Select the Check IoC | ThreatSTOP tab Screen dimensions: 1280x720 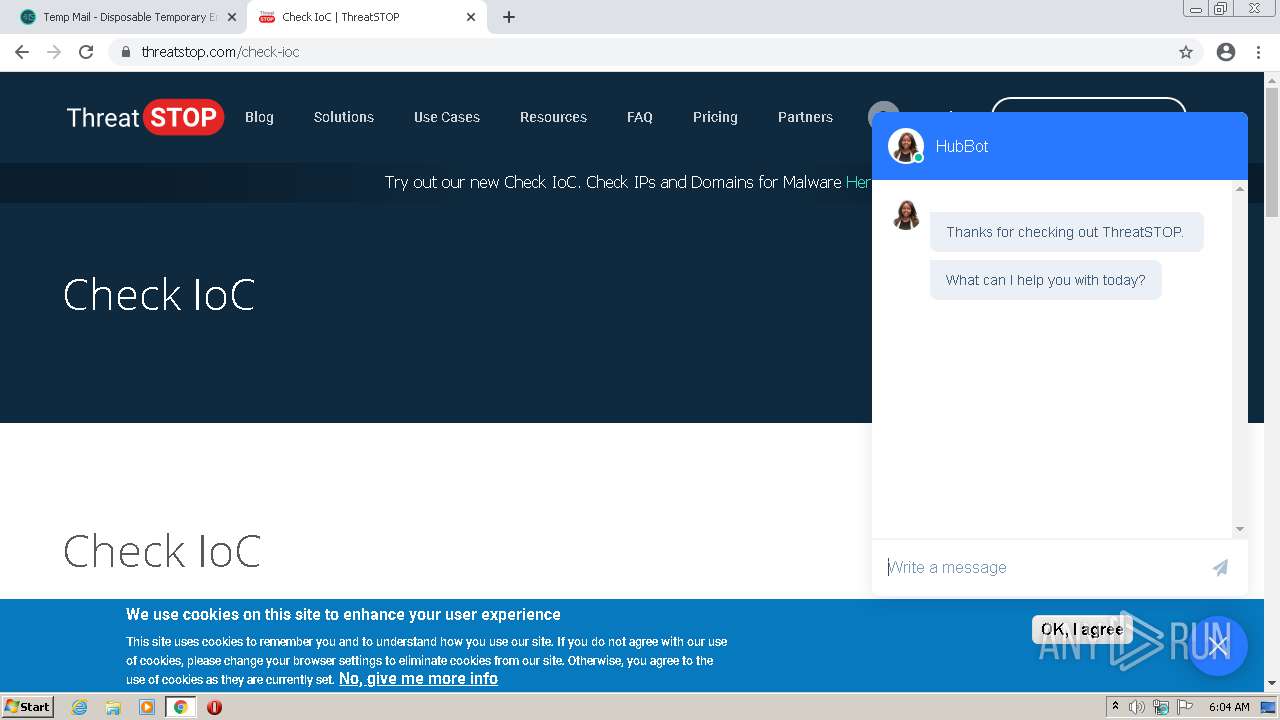point(366,17)
